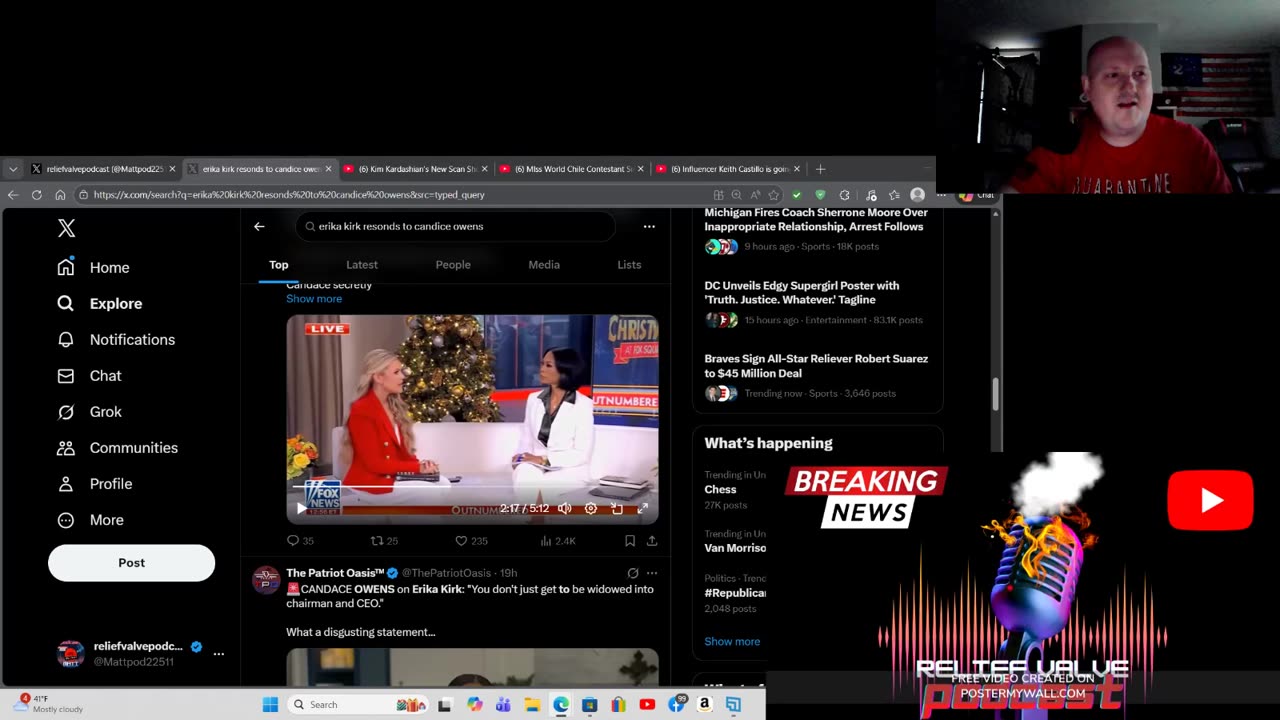Click the X logo in the sidebar
1280x720 pixels.
[x=66, y=228]
